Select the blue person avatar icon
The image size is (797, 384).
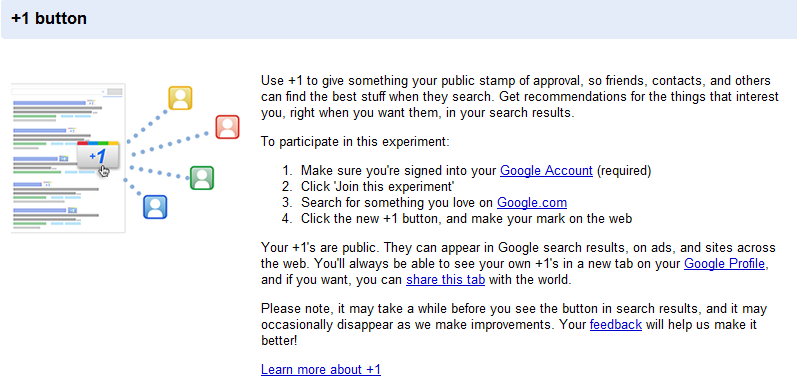tap(155, 207)
